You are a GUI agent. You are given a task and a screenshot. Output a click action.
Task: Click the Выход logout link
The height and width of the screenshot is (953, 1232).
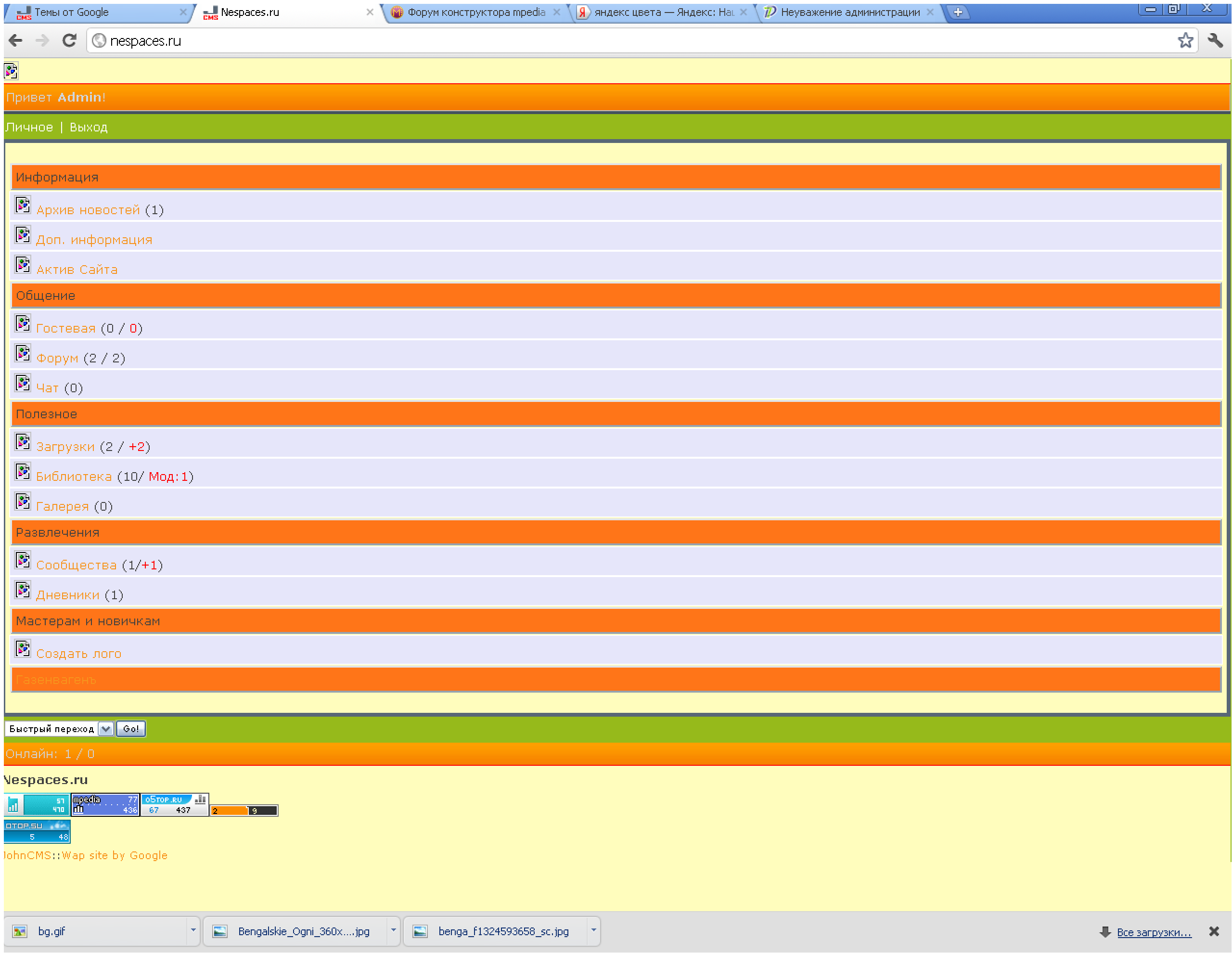(x=89, y=128)
